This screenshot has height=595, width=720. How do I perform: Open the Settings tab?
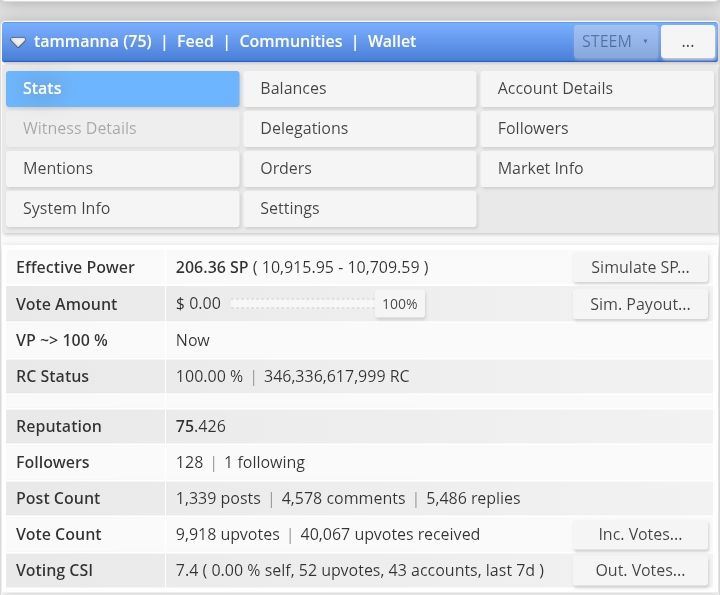coord(360,209)
